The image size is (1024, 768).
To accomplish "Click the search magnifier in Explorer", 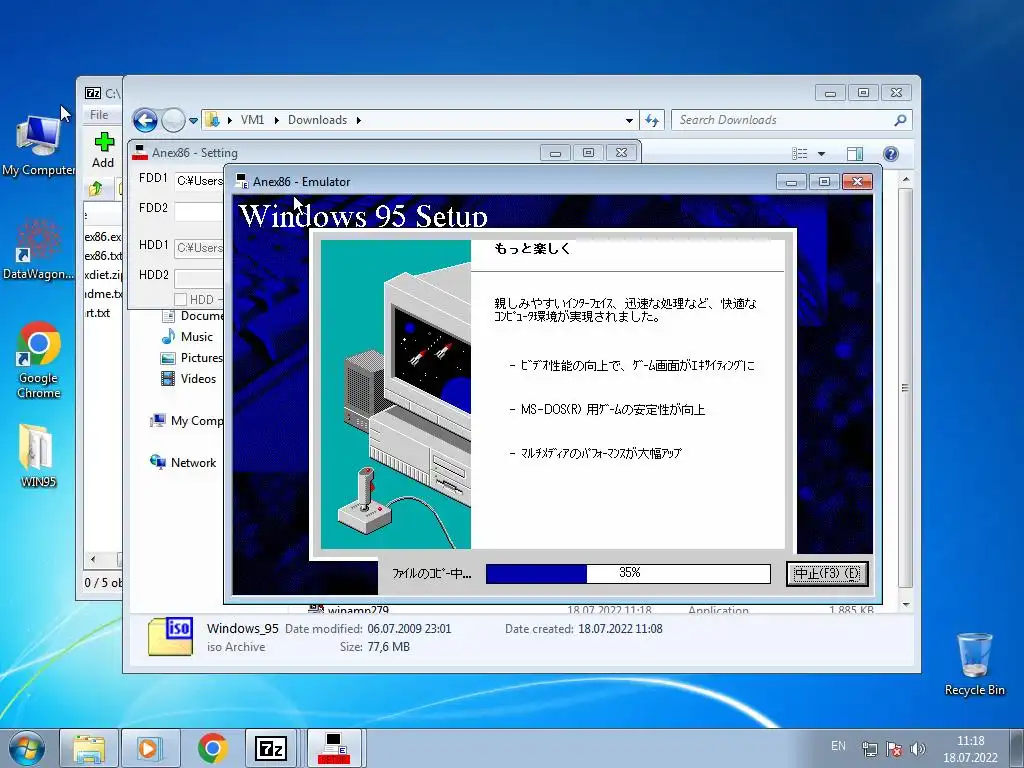I will [x=900, y=120].
